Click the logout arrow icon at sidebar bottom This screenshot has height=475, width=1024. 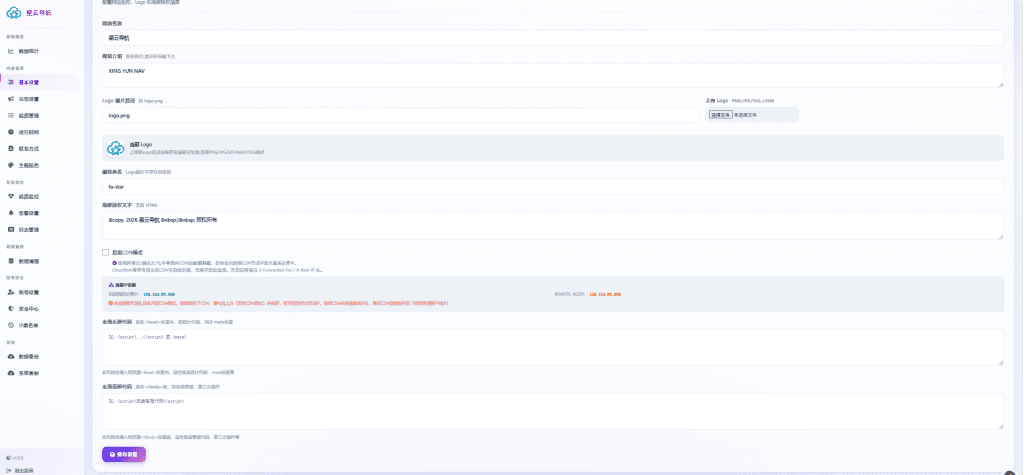coord(8,470)
